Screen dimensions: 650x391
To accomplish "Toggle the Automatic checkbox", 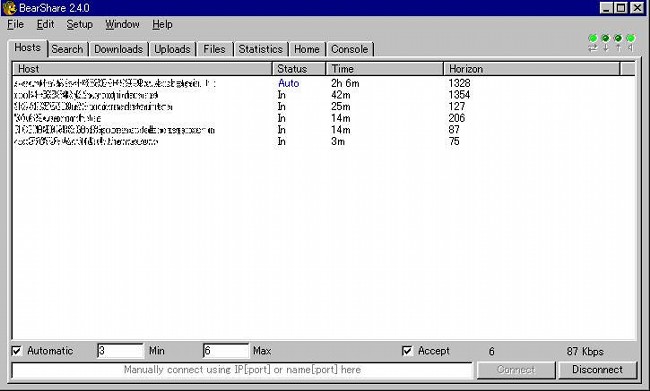I will (17, 351).
